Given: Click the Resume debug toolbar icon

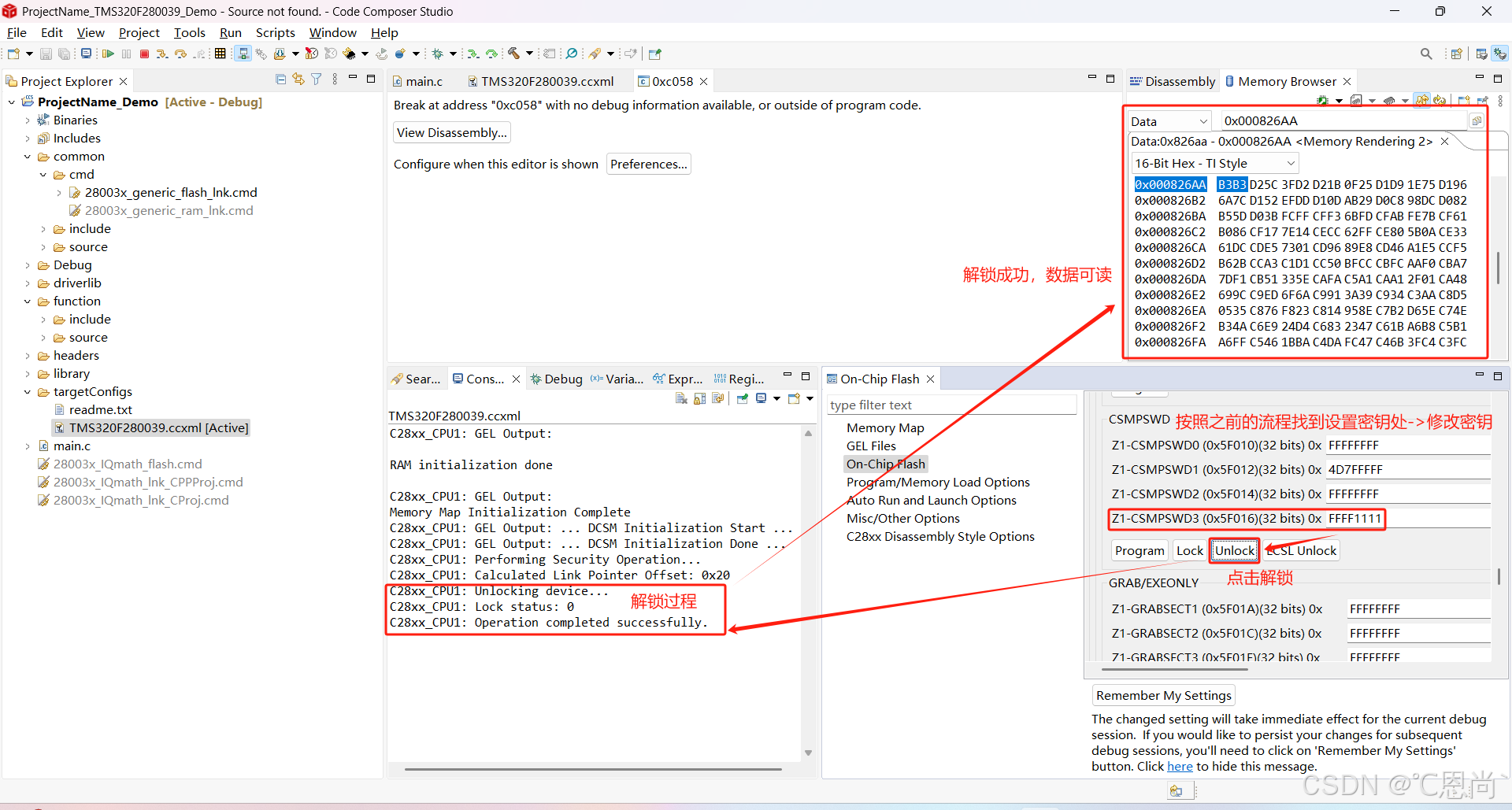Looking at the screenshot, I should 108,54.
